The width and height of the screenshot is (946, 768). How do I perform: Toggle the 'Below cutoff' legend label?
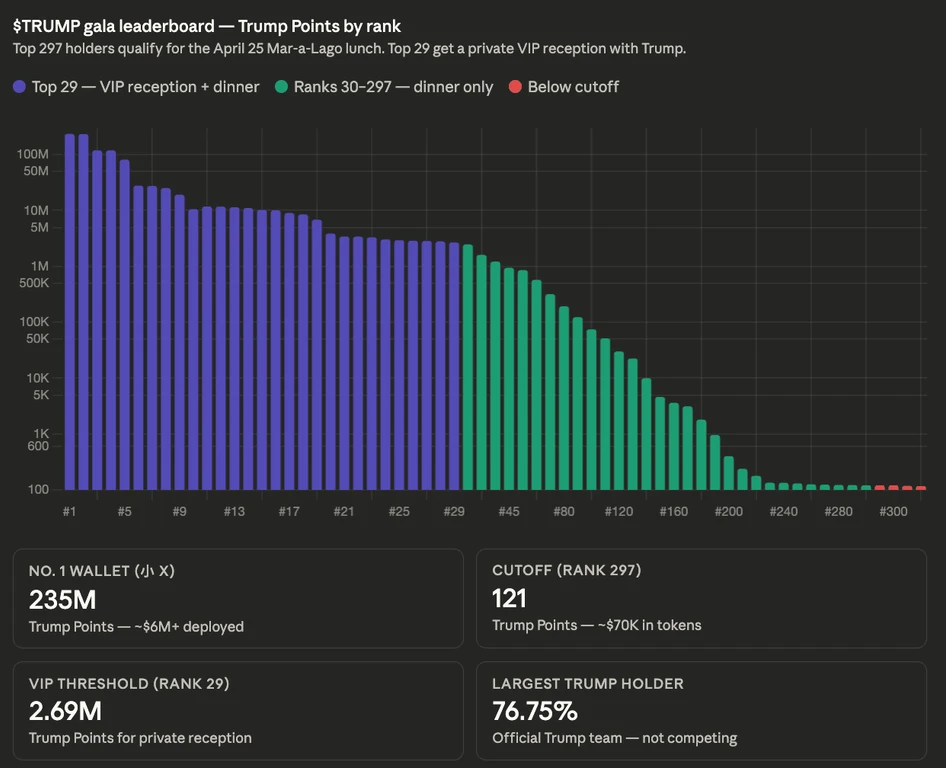(573, 87)
